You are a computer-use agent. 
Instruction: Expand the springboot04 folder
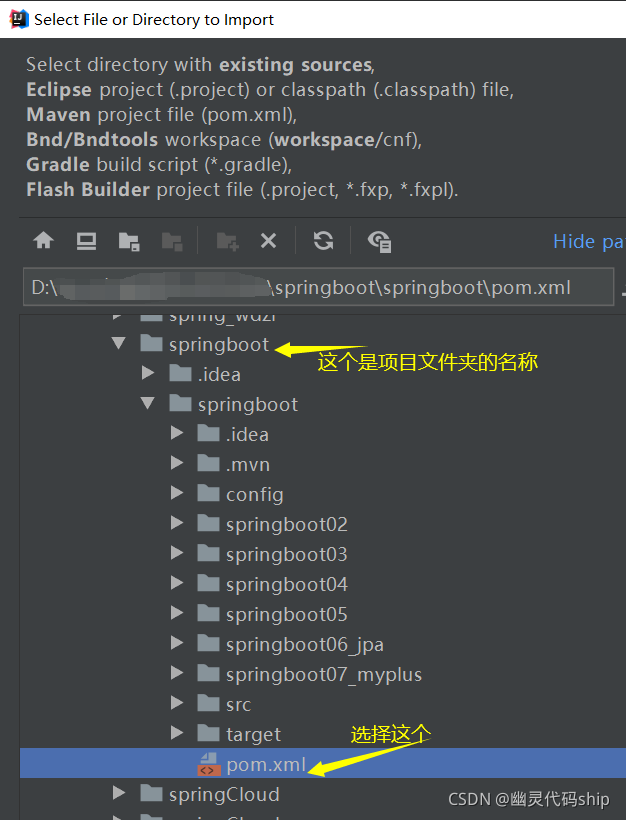click(x=177, y=583)
